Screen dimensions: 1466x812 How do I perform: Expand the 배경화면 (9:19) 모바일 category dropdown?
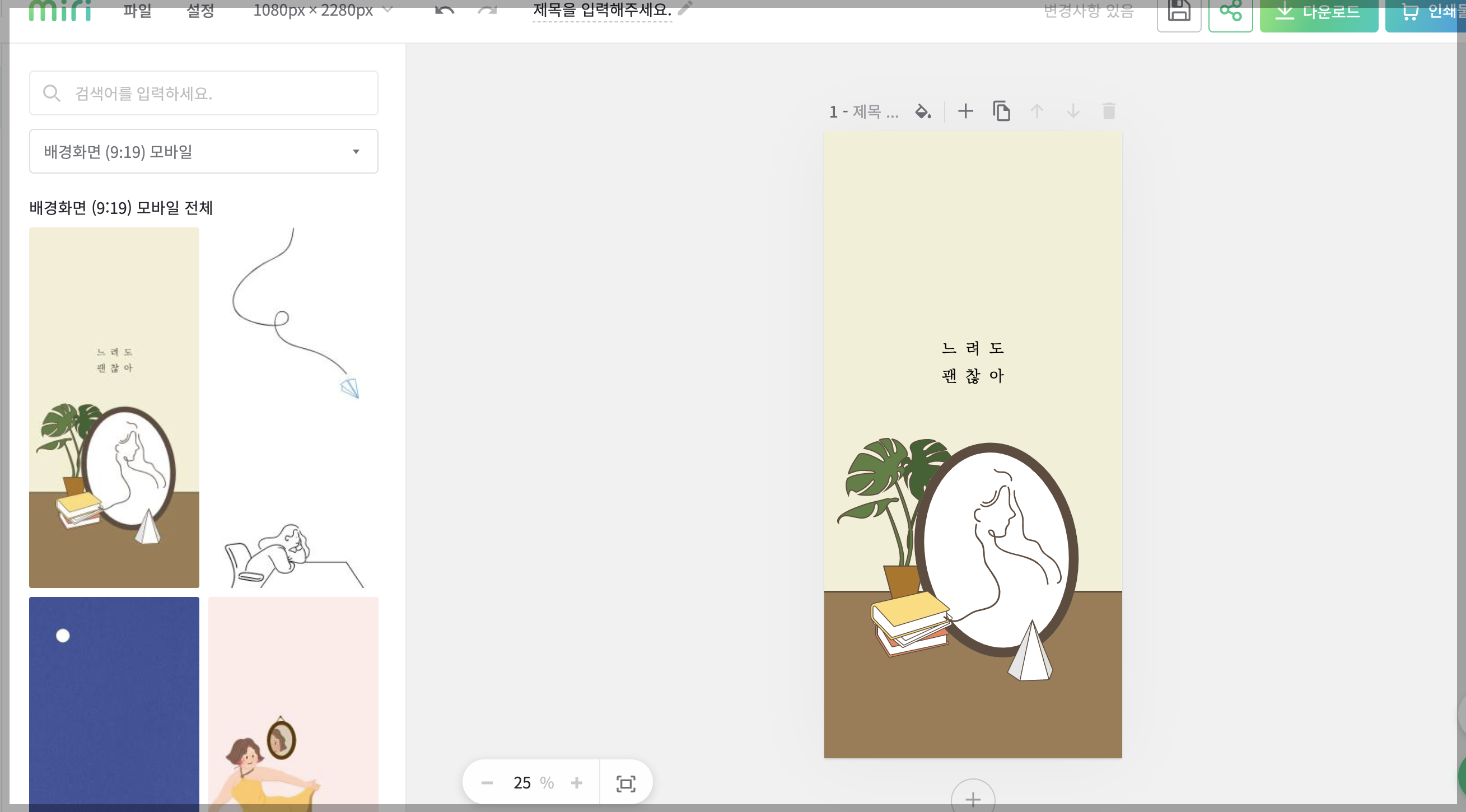204,151
